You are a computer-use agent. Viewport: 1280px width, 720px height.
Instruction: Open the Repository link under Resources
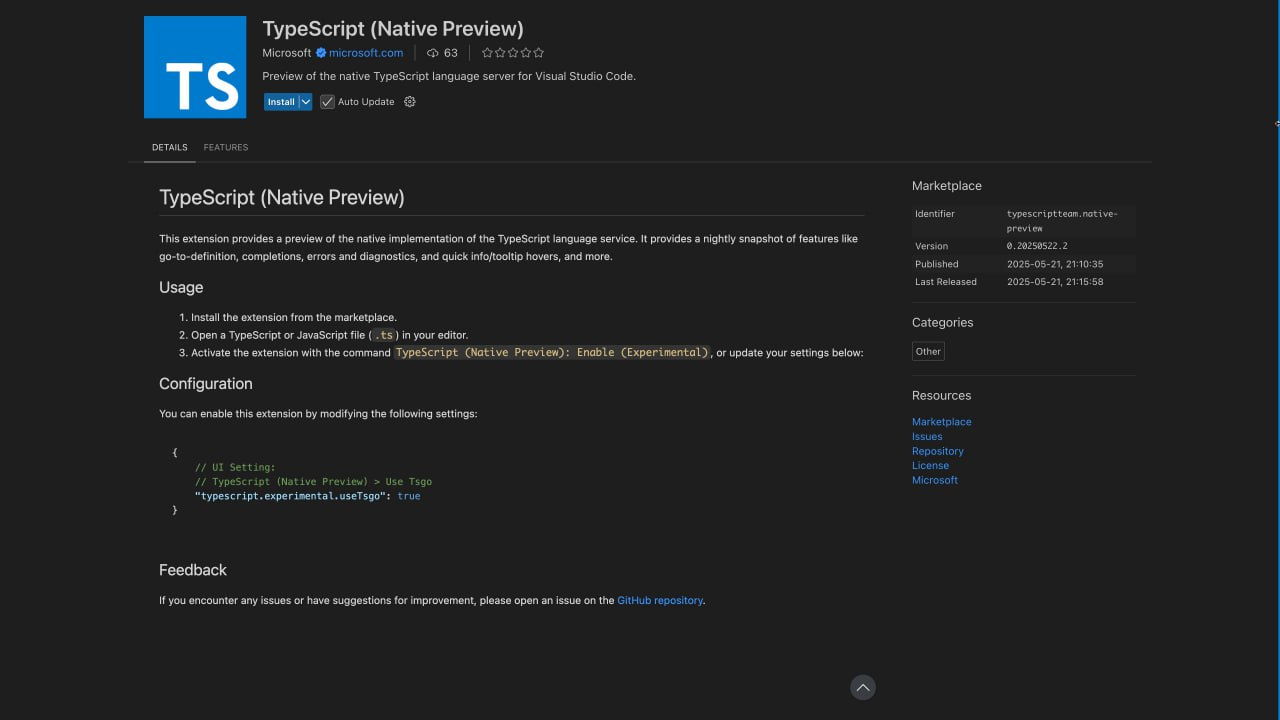(x=937, y=451)
